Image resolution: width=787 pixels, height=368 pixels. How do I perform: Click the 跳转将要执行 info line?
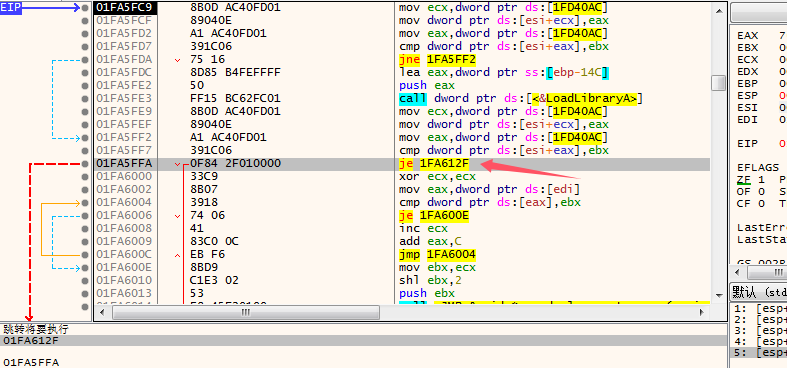coord(35,329)
